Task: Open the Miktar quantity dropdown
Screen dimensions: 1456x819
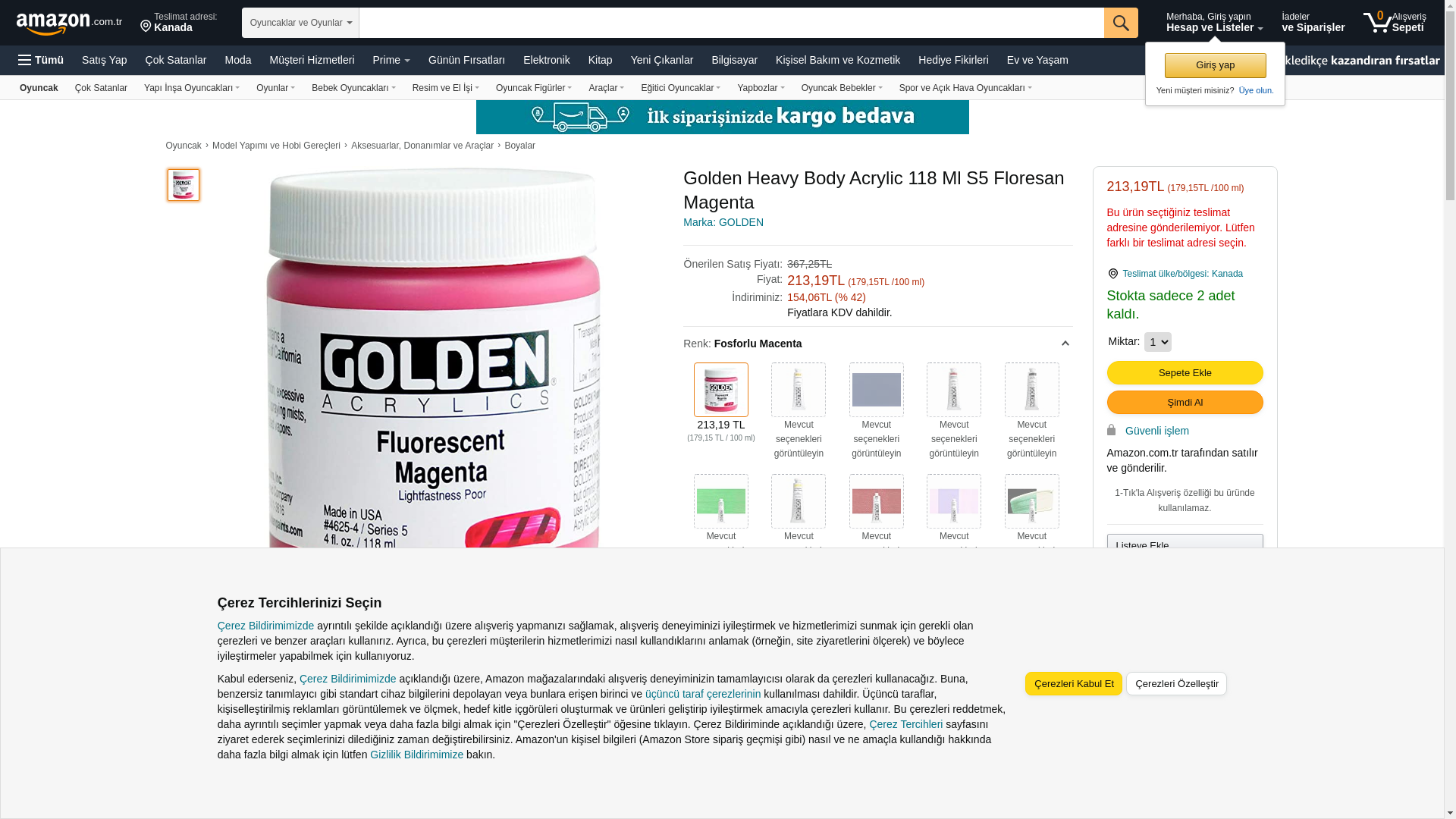Action: coord(1157,342)
